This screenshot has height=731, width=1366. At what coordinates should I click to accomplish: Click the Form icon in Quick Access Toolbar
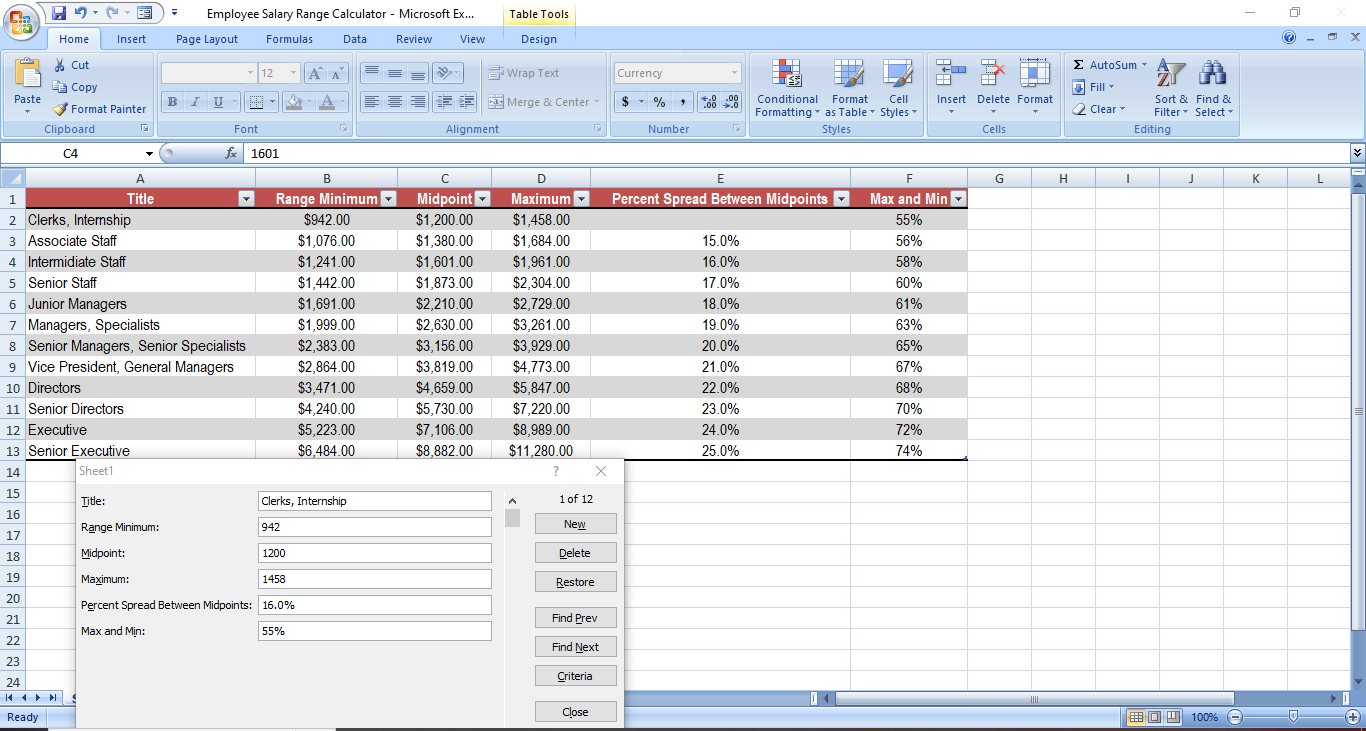(x=145, y=13)
